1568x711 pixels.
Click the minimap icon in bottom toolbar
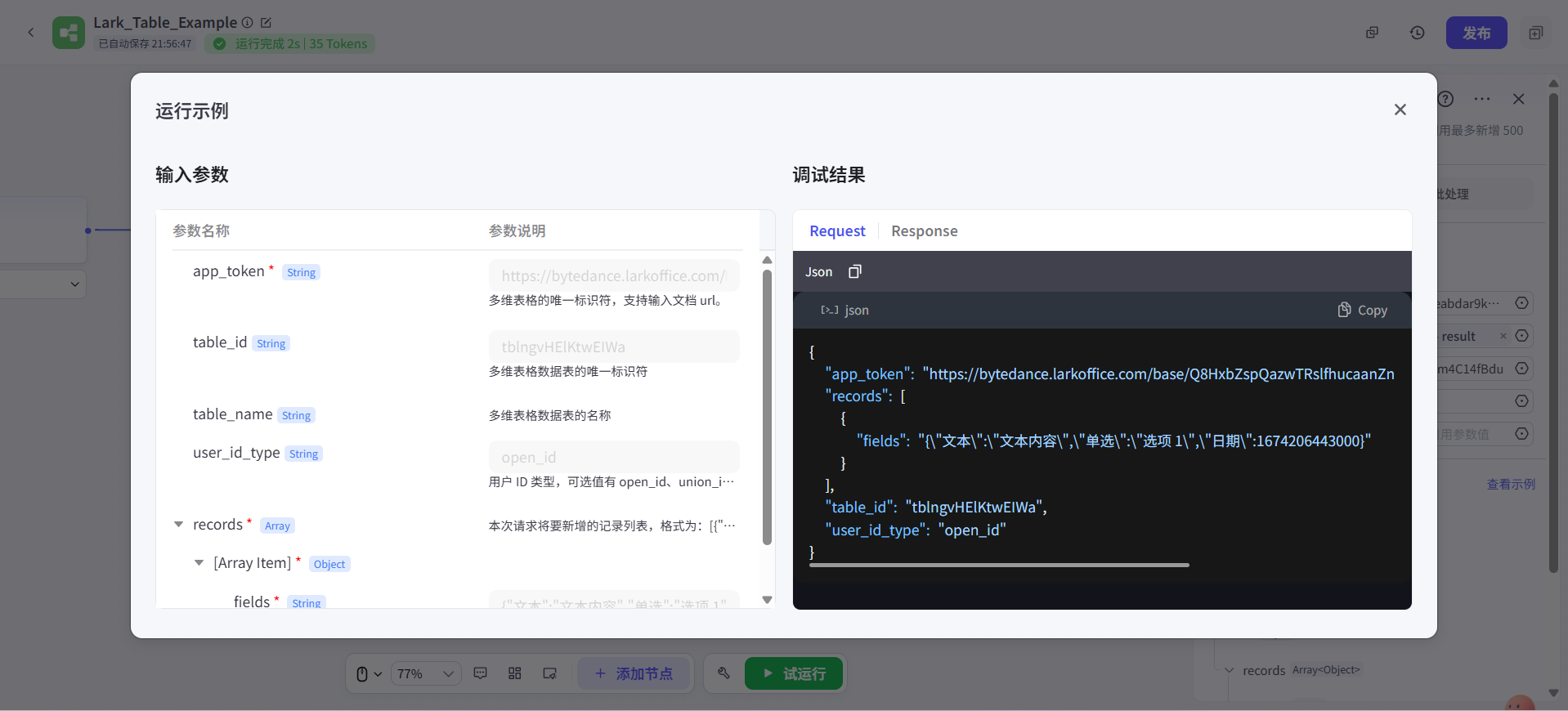[x=550, y=673]
